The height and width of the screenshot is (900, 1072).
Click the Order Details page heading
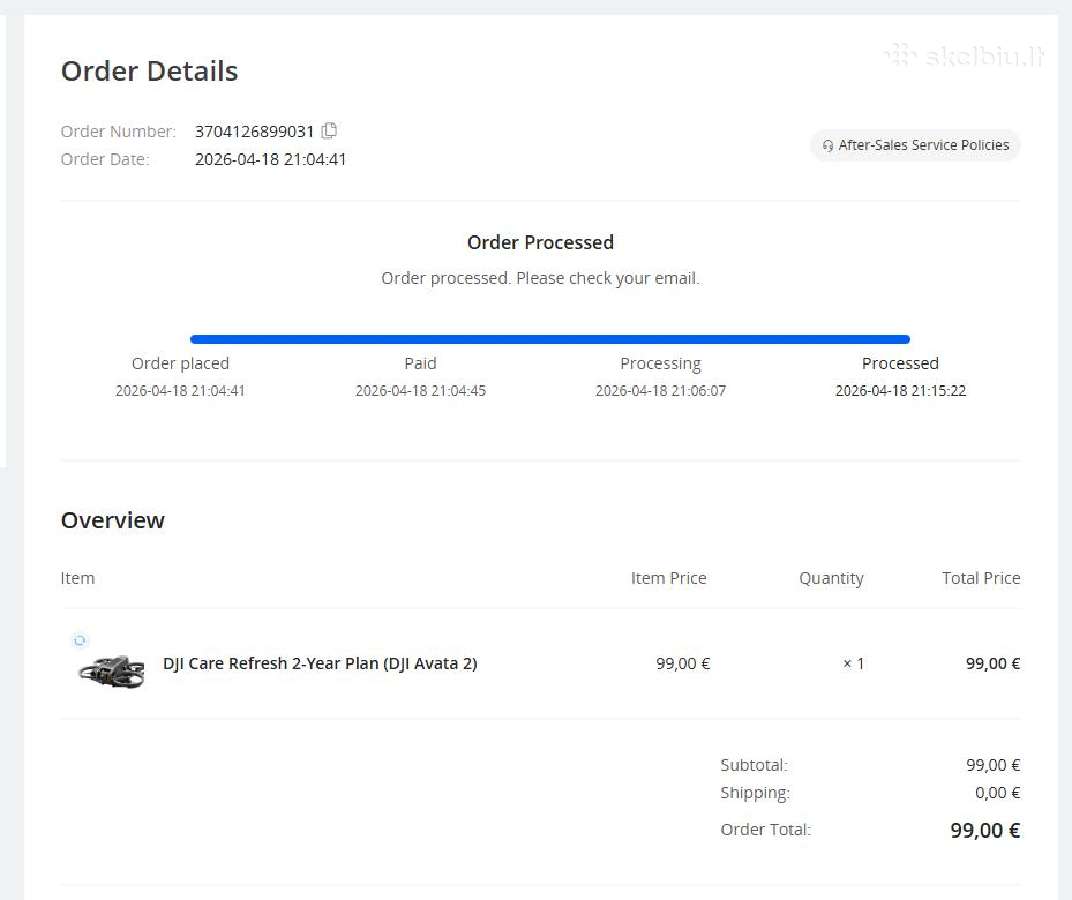click(149, 71)
